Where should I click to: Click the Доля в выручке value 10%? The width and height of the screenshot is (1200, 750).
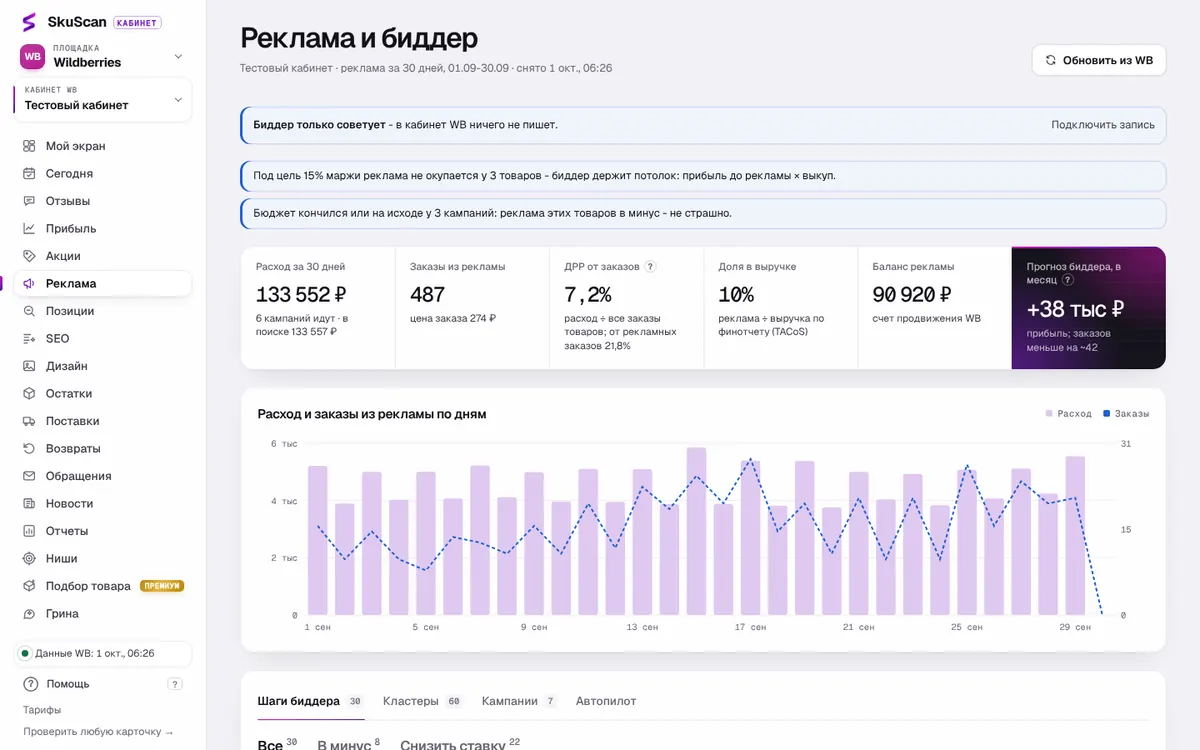click(736, 295)
